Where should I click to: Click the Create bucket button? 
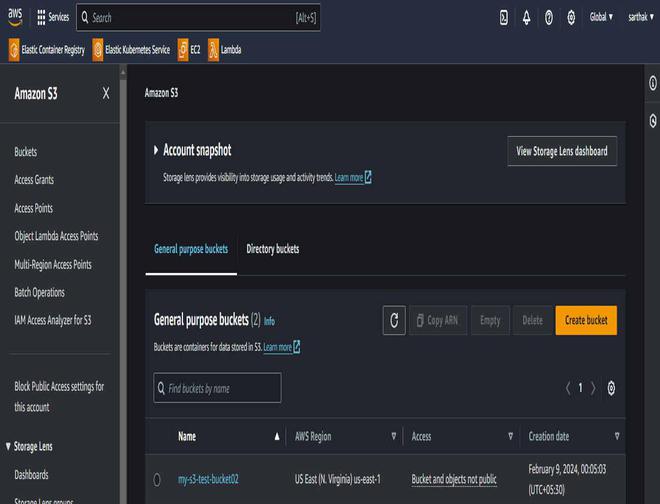pyautogui.click(x=586, y=320)
